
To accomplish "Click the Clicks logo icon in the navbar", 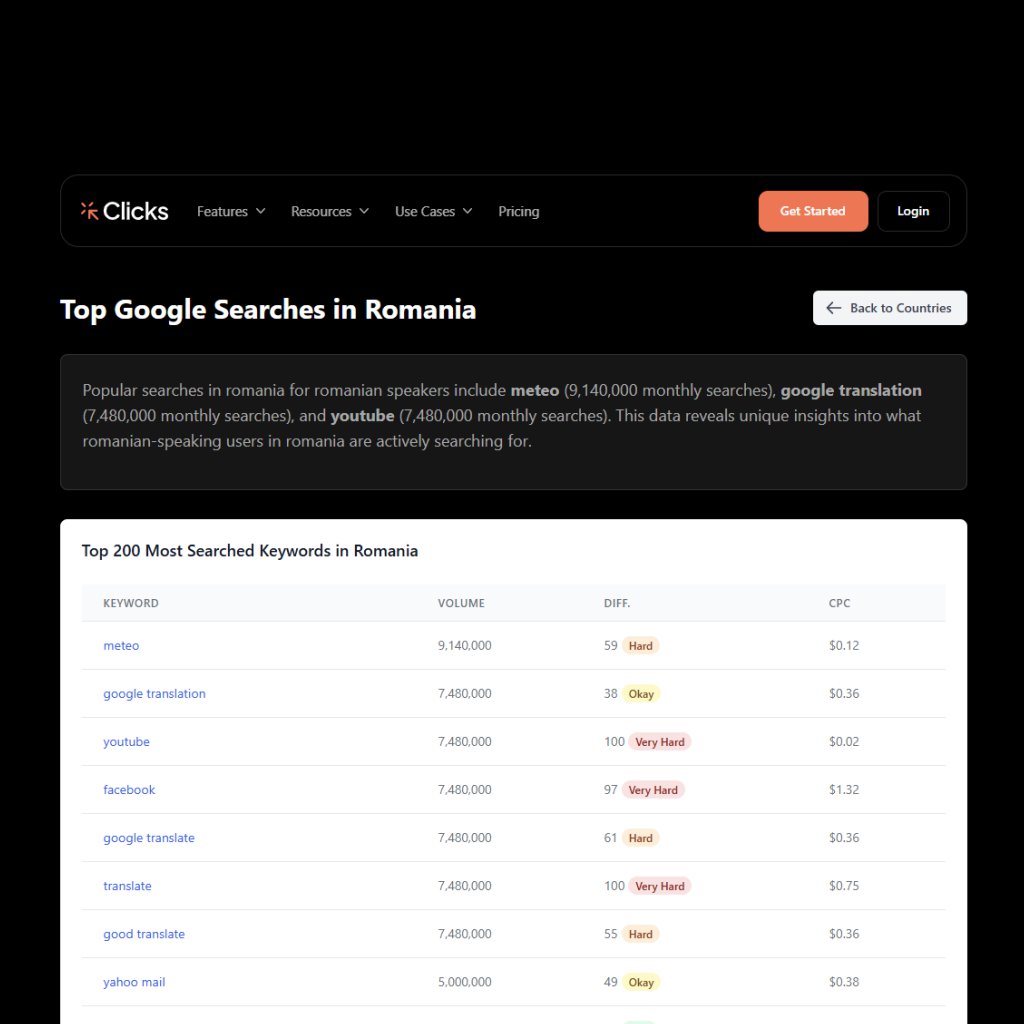I will 88,210.
